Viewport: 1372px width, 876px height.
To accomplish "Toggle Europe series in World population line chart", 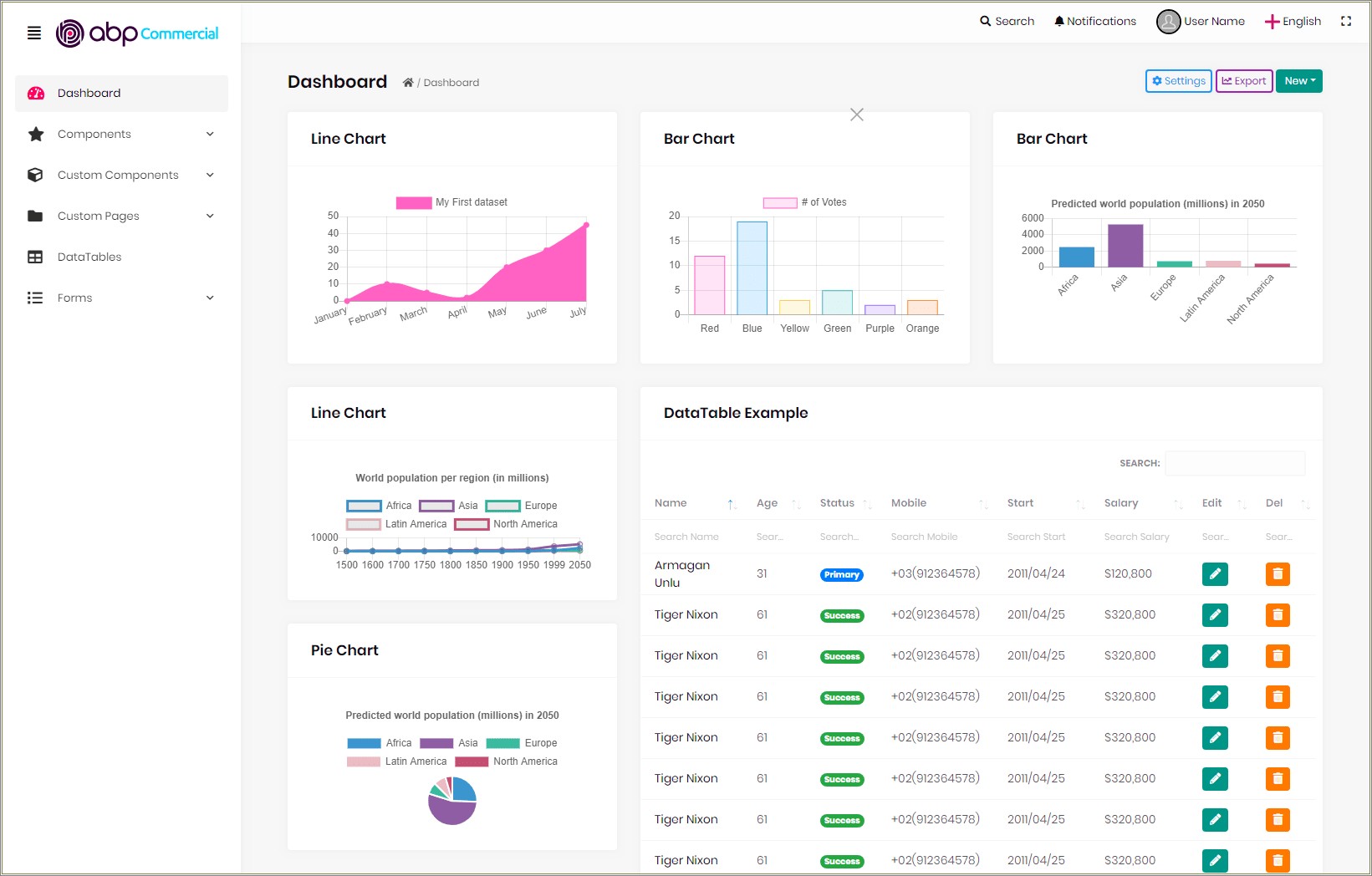I will click(521, 506).
